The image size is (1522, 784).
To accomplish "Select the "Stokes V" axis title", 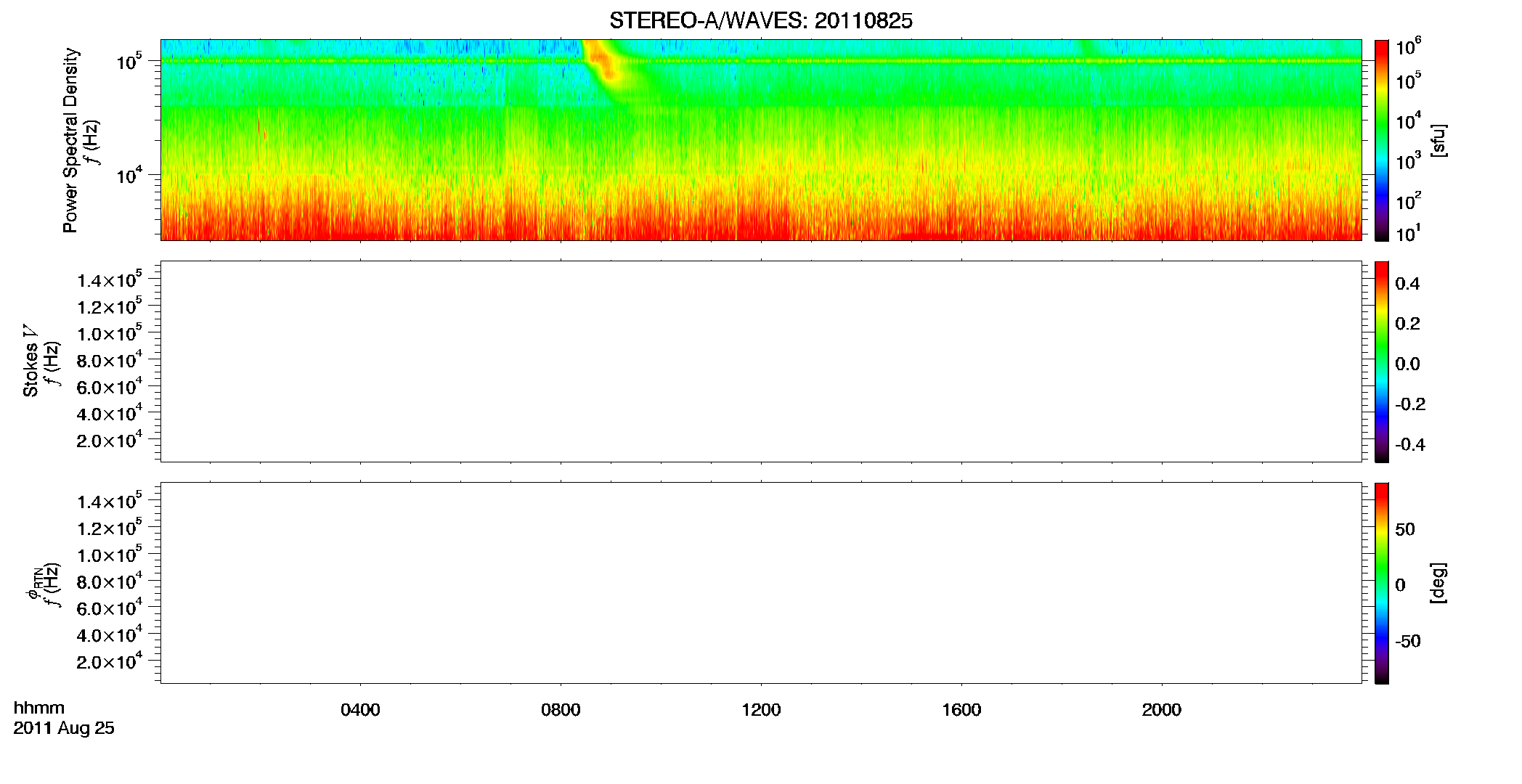I will click(30, 361).
